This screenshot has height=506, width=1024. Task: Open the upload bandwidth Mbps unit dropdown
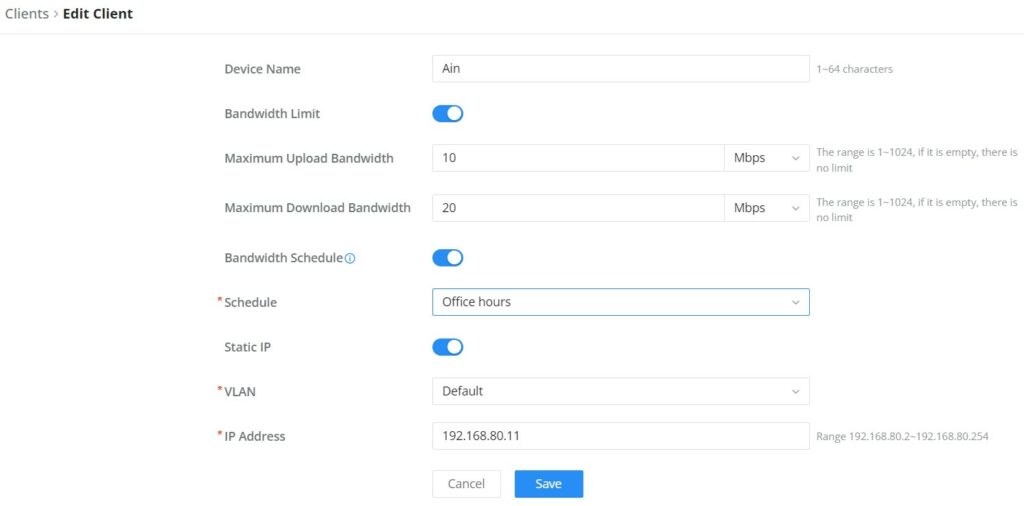tap(767, 158)
